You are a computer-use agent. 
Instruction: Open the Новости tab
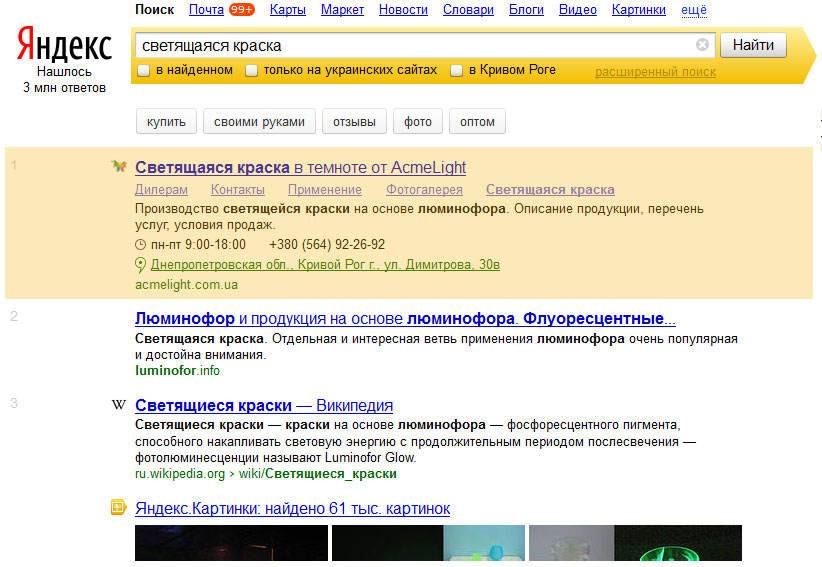[403, 10]
